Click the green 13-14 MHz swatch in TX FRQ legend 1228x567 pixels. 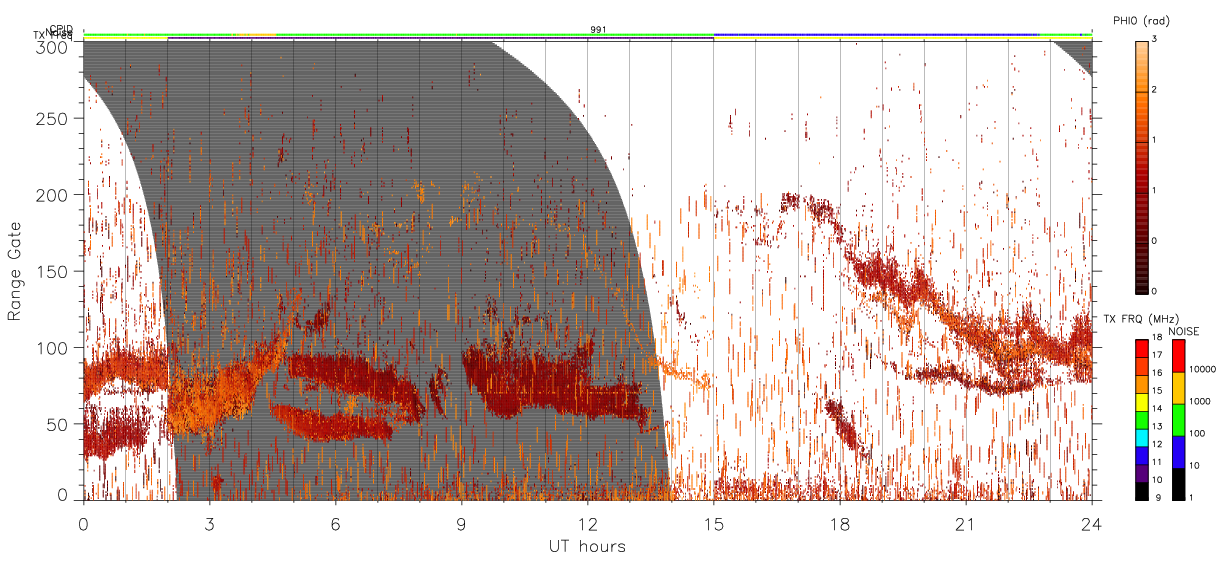1142,418
